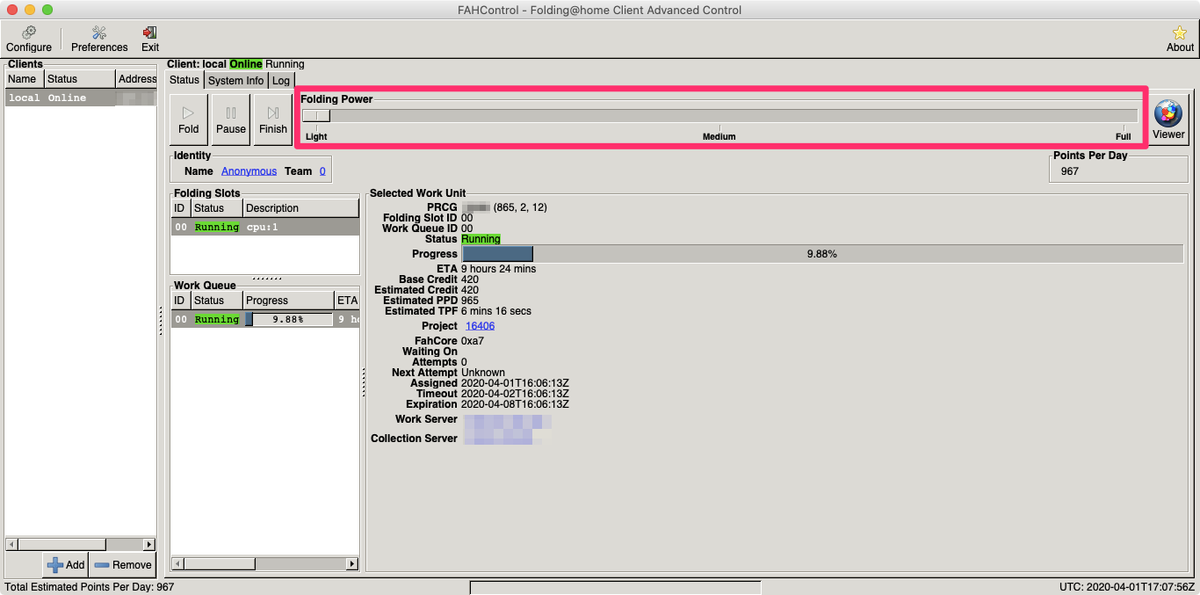This screenshot has width=1200, height=595.
Task: Click the Timeout 2020-04-02 timestamp
Action: (x=515, y=393)
